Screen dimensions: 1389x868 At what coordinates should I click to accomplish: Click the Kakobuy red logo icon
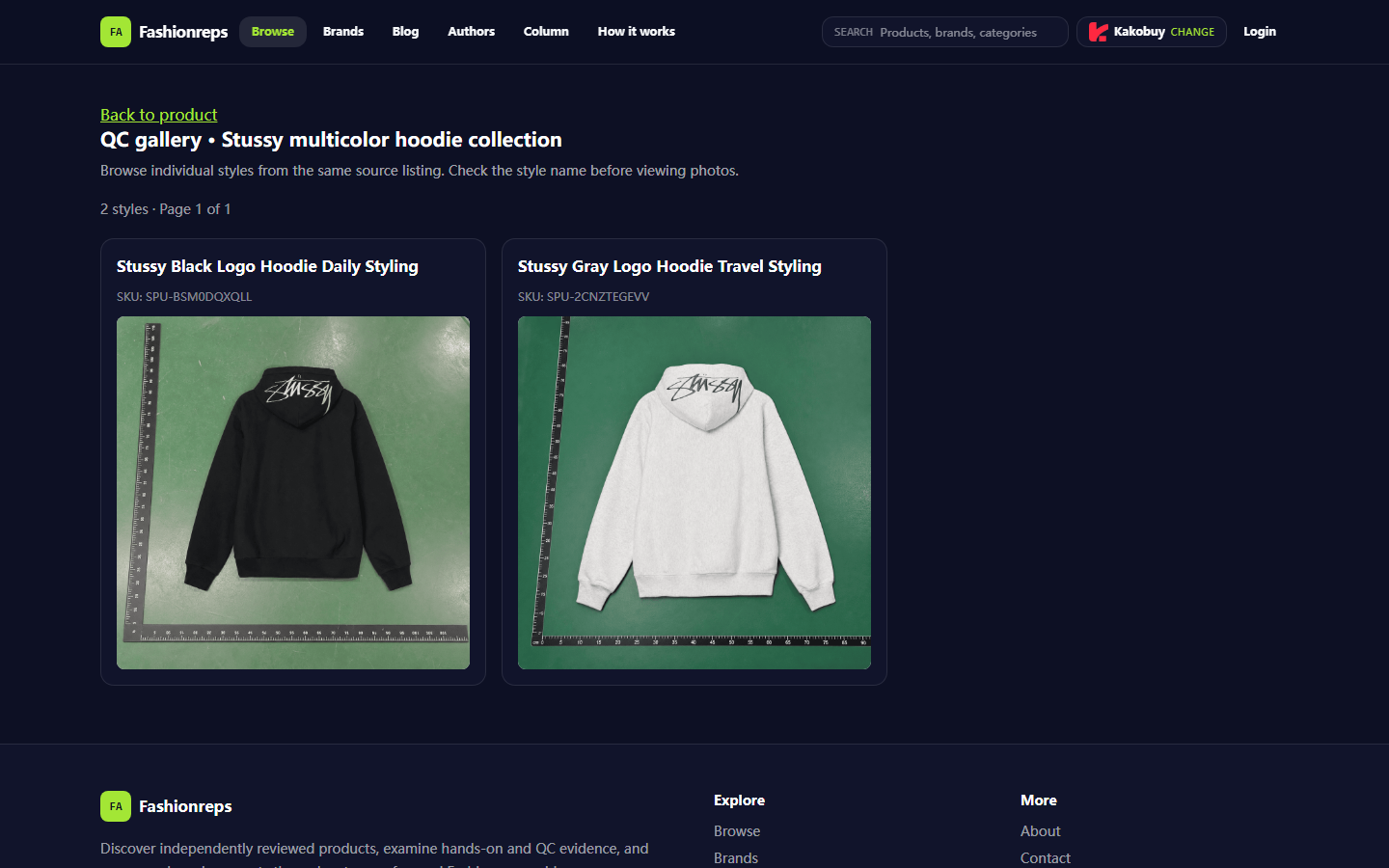coord(1098,32)
